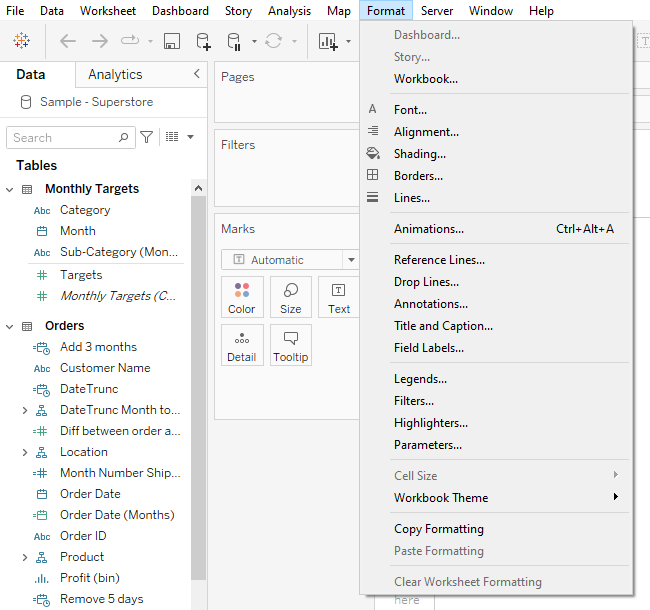The height and width of the screenshot is (610, 650).
Task: Click the view as list icon
Action: [x=172, y=136]
